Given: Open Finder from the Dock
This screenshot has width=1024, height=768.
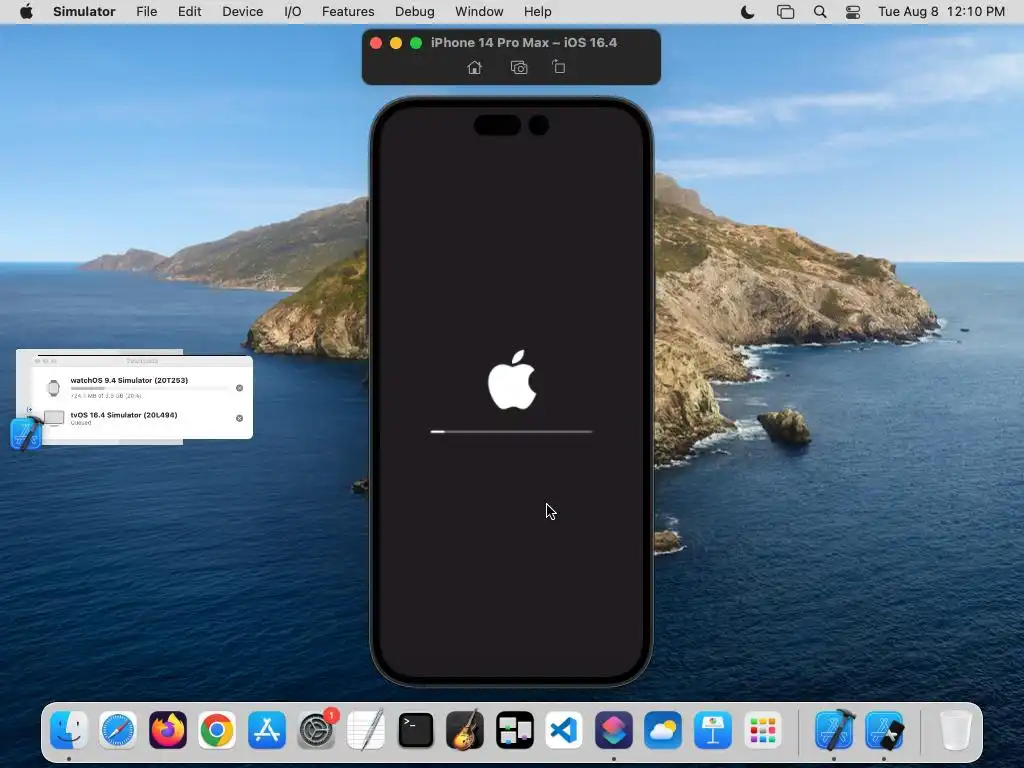Looking at the screenshot, I should pos(69,729).
